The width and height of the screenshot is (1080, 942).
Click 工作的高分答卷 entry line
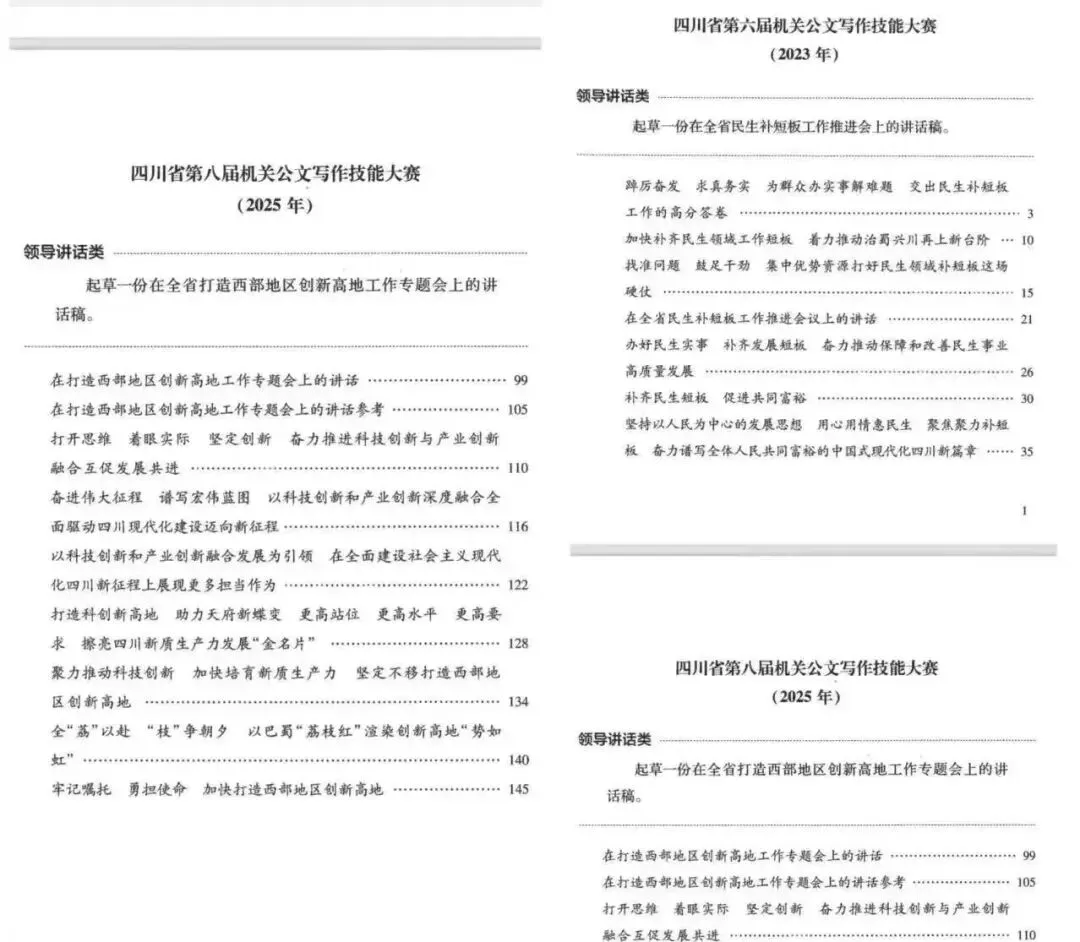pos(829,213)
